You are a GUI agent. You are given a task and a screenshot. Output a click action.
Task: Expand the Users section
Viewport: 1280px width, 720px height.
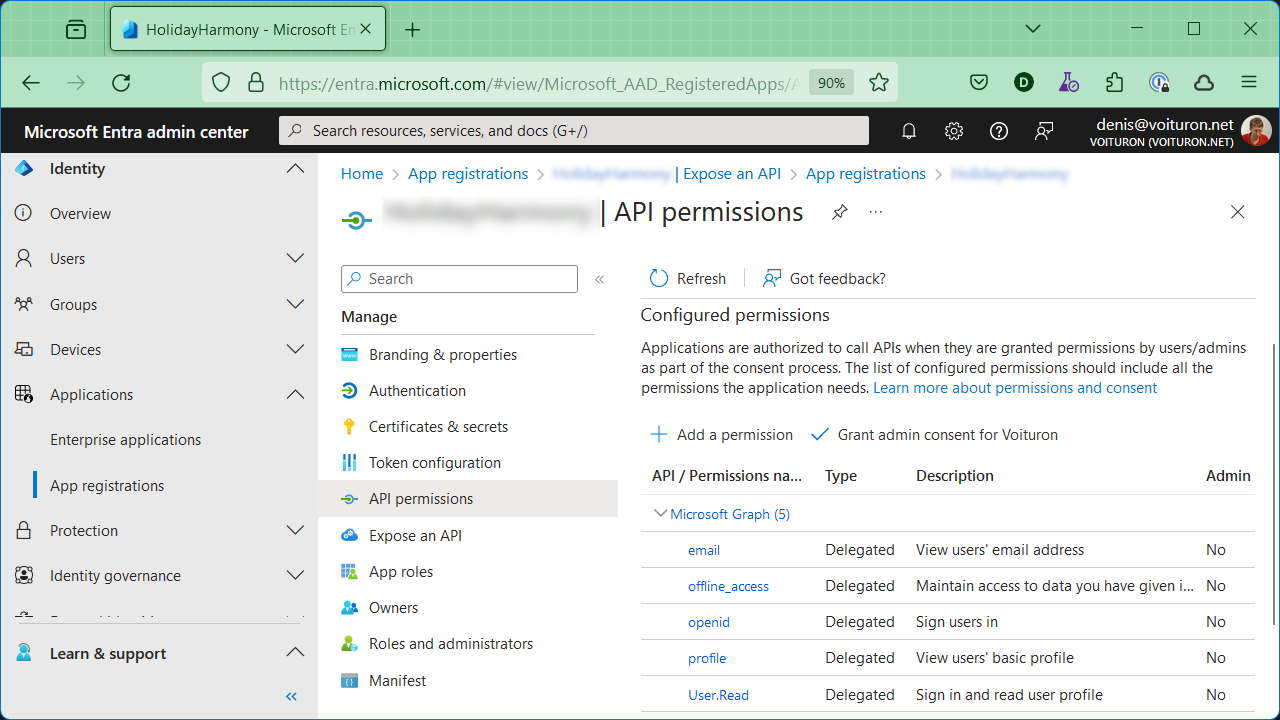click(295, 258)
